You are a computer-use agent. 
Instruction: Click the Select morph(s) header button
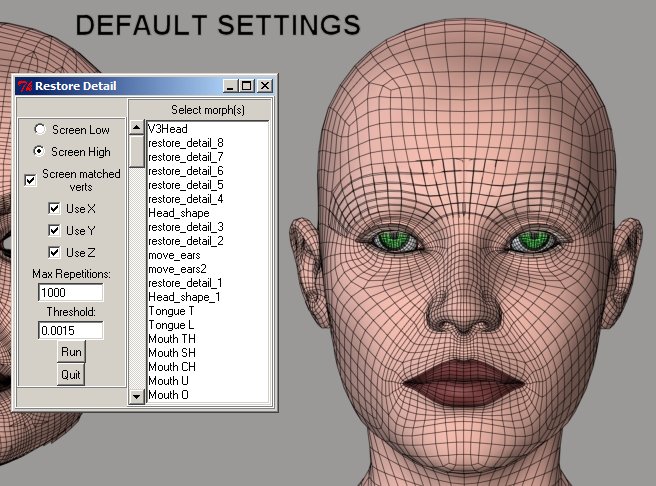pyautogui.click(x=207, y=109)
